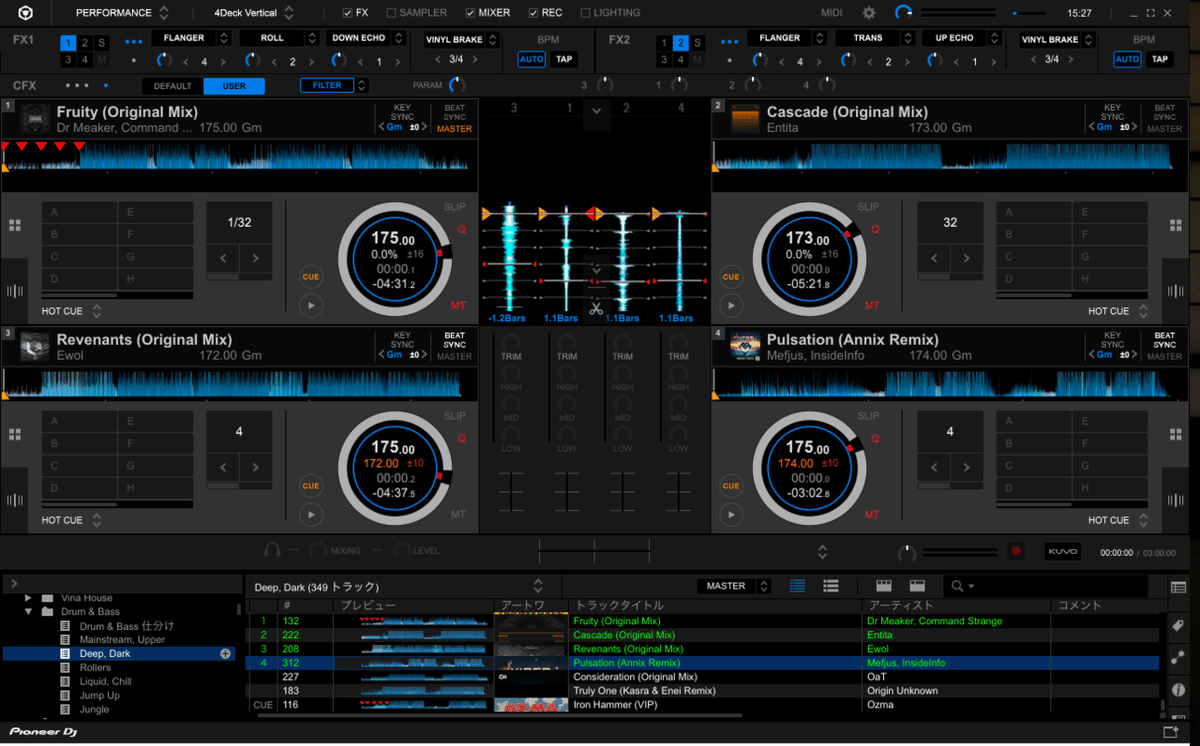The image size is (1200, 746).
Task: Click the KUVO icon
Action: point(1062,551)
